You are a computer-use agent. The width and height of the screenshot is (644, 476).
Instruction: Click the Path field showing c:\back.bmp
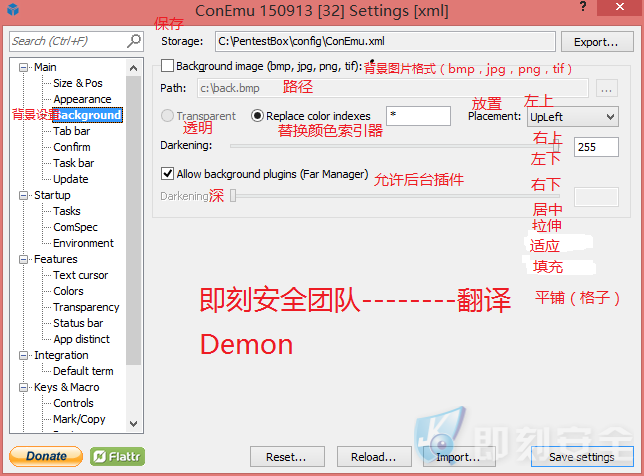393,88
